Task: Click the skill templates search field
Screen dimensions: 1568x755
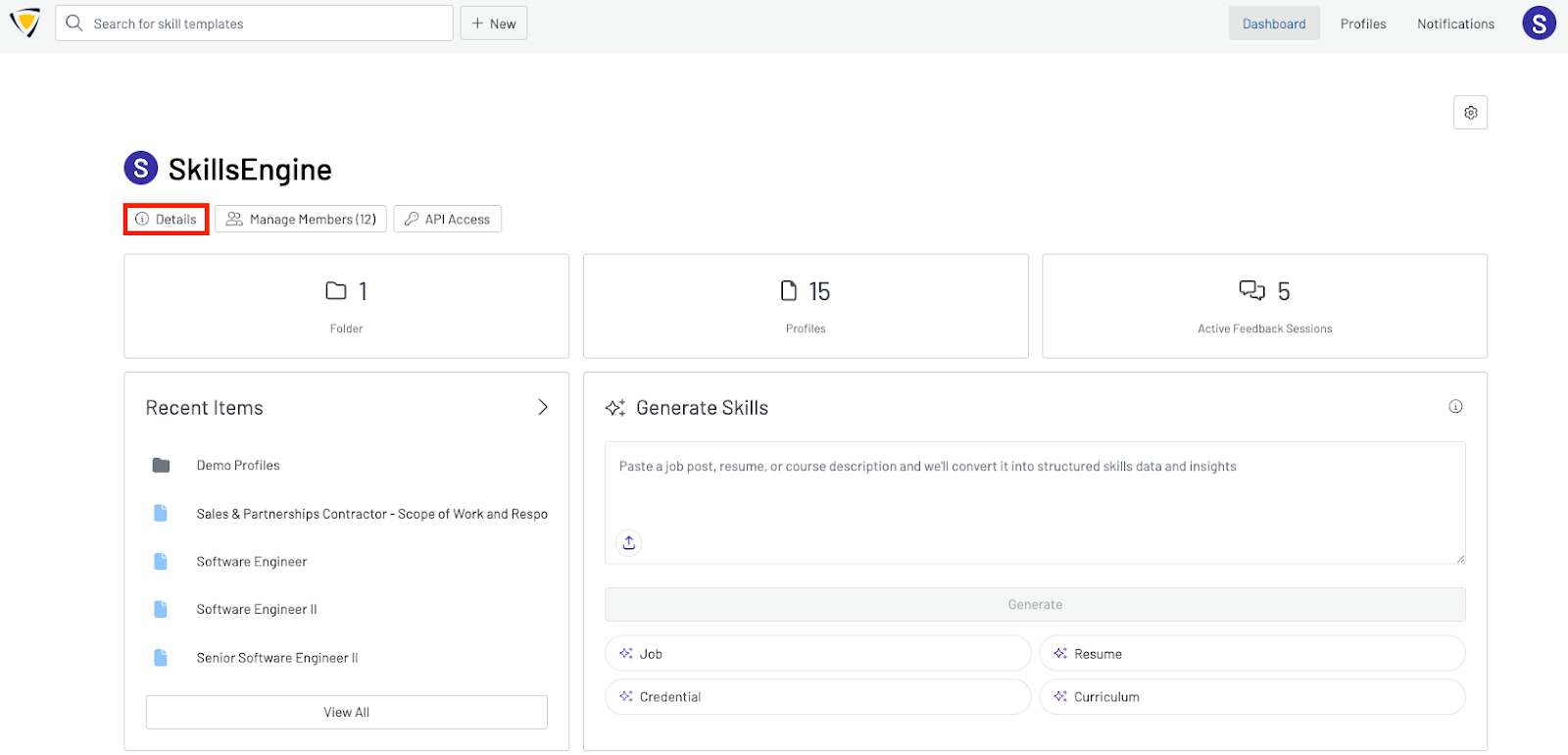Action: coord(265,24)
